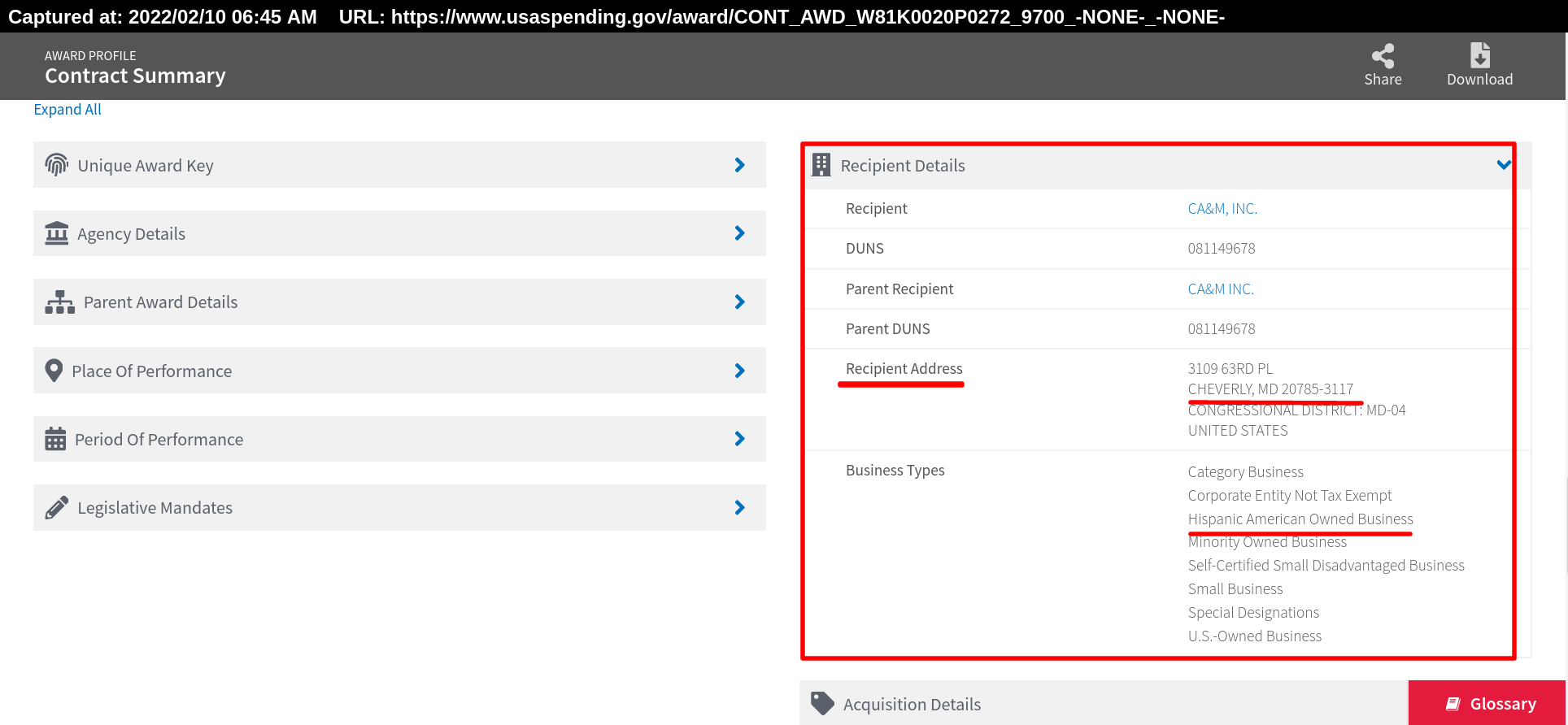Collapse the Recipient Details section chevron
This screenshot has height=725, width=1568.
[1504, 165]
